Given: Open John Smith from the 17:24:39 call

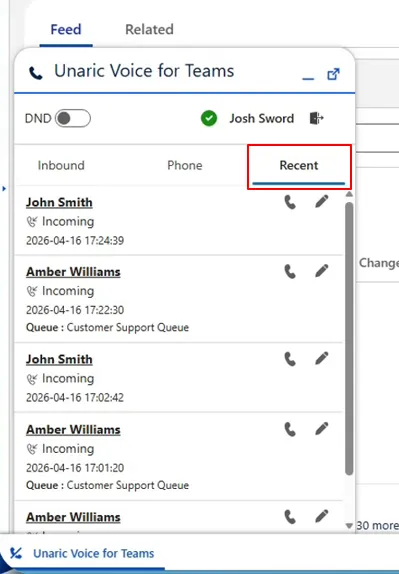Looking at the screenshot, I should tap(59, 202).
